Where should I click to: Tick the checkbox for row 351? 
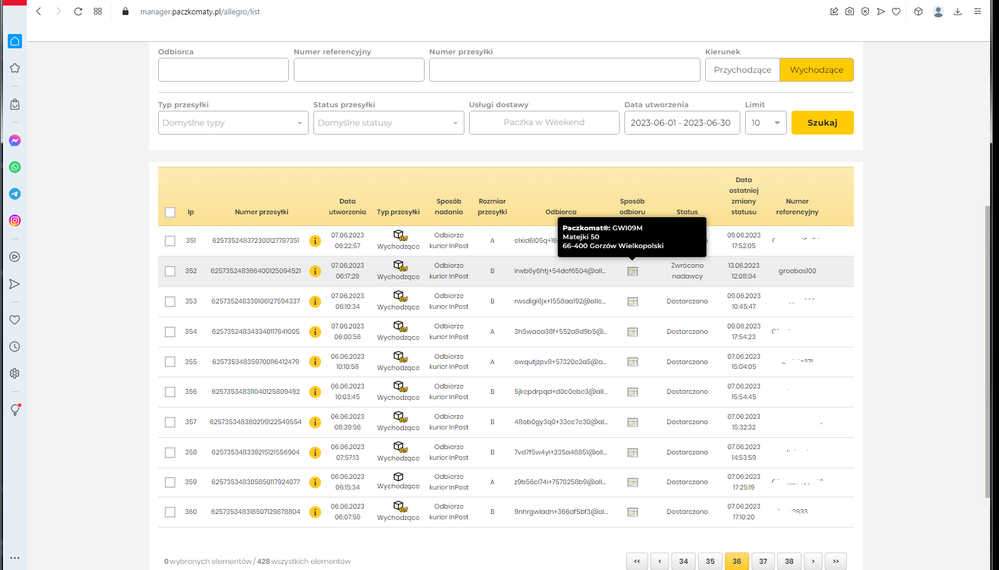[x=170, y=241]
